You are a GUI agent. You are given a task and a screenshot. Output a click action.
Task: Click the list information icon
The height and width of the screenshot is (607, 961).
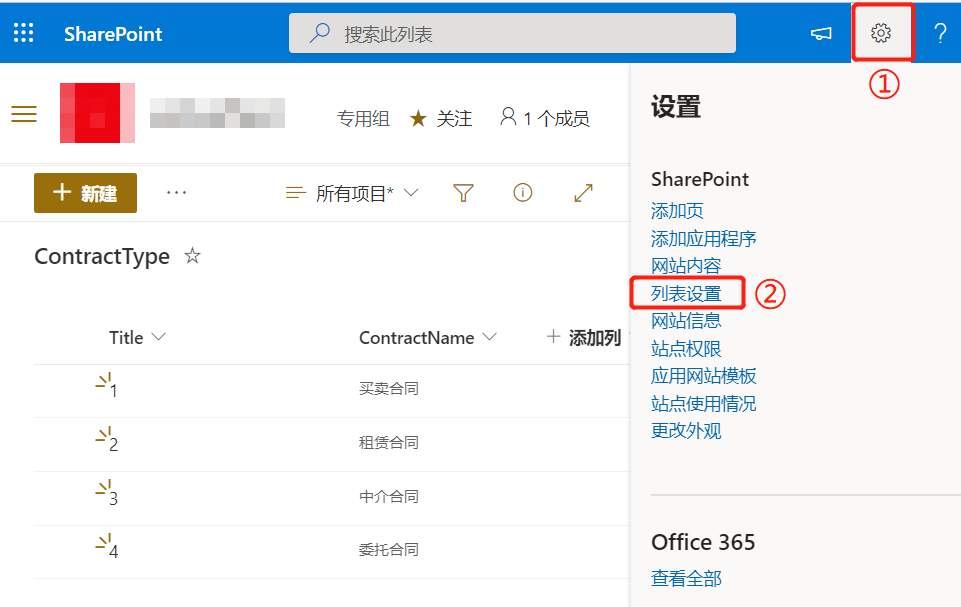[522, 193]
